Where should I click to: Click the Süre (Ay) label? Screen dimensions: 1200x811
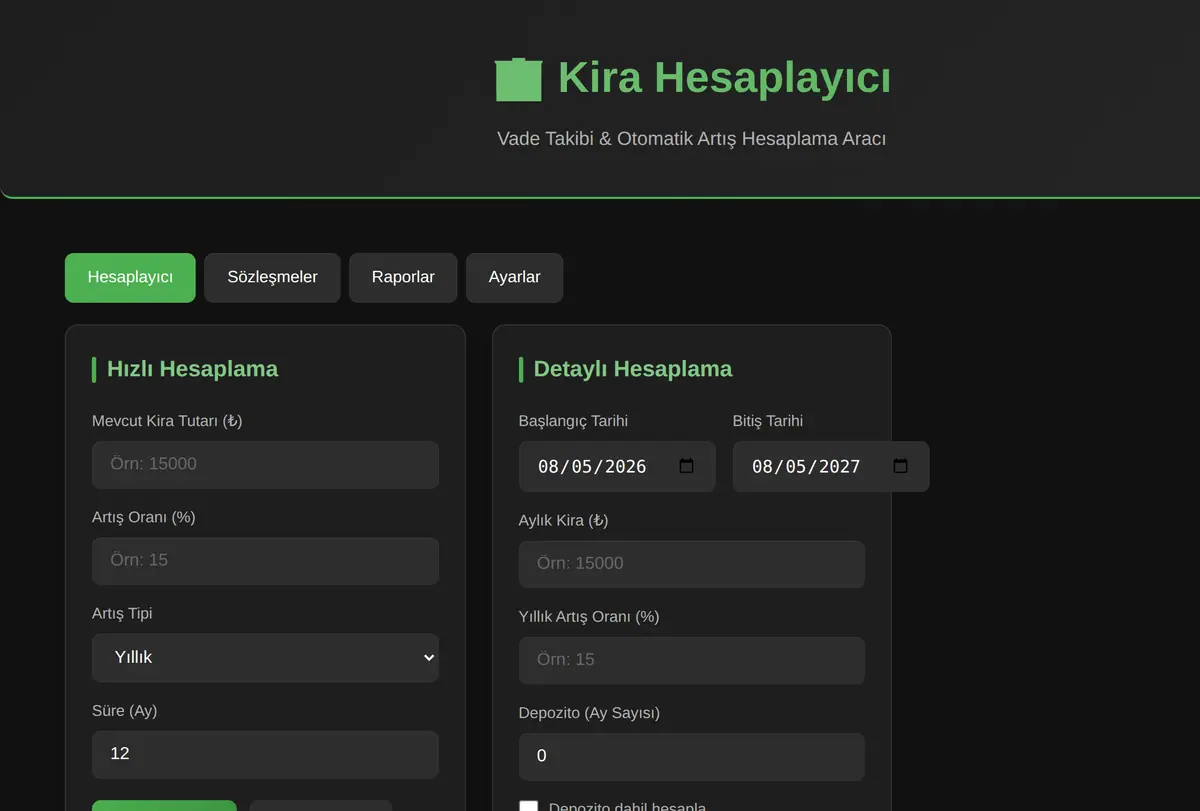[125, 711]
